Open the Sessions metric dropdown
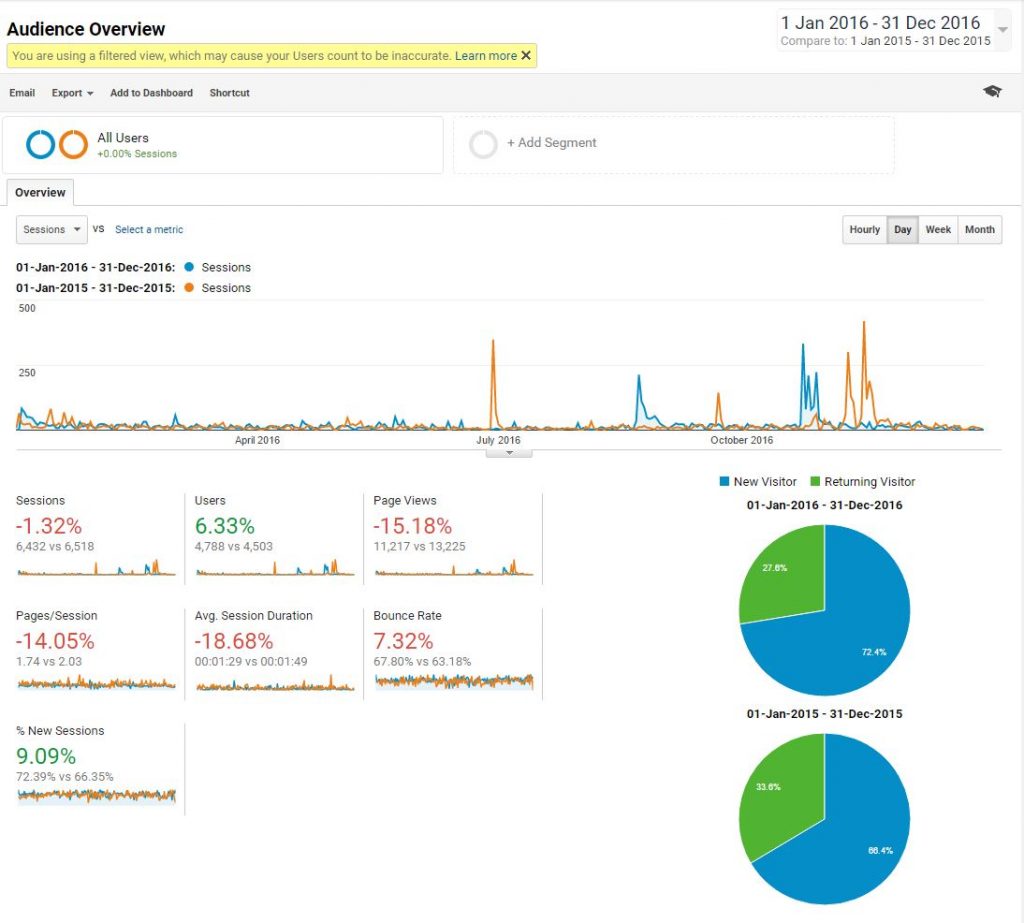 point(52,229)
